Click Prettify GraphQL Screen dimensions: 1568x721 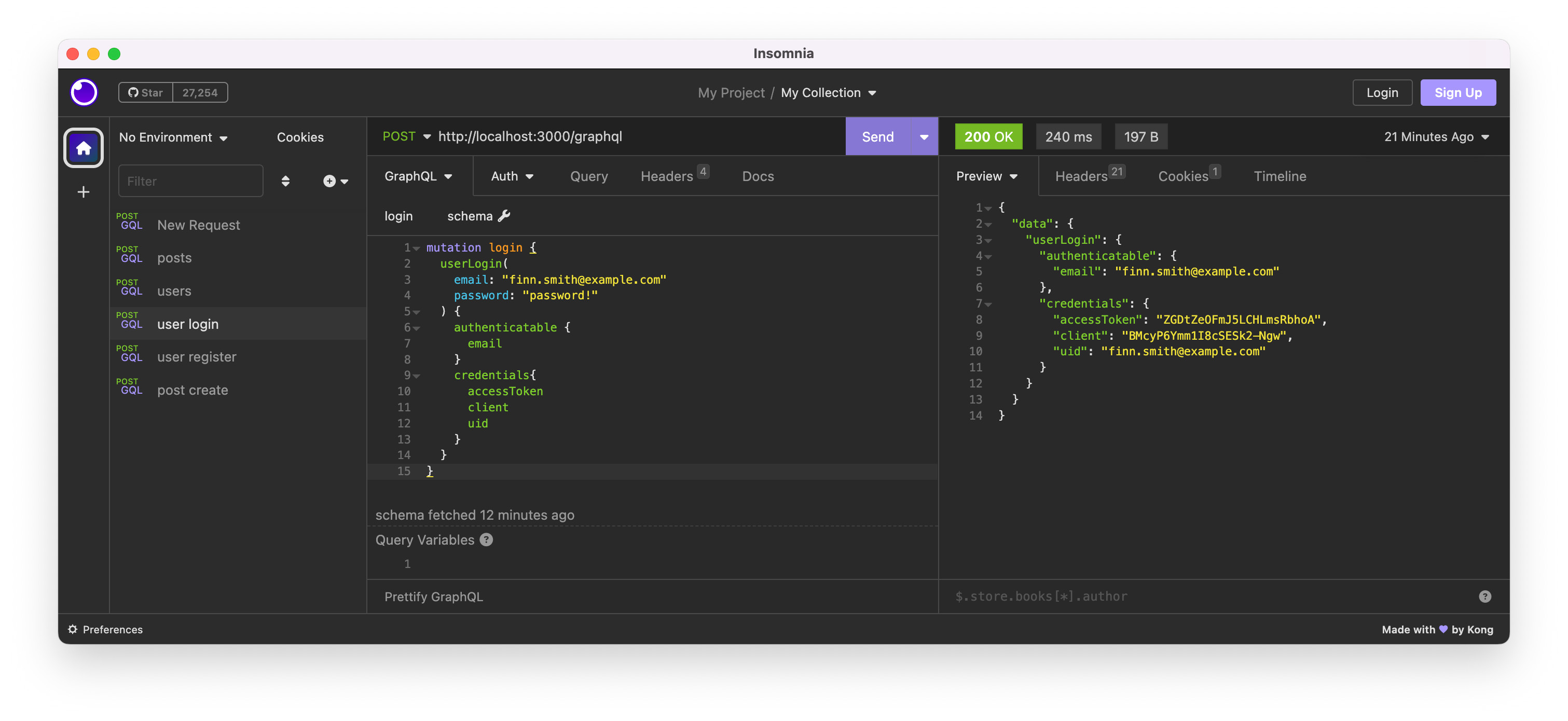433,597
